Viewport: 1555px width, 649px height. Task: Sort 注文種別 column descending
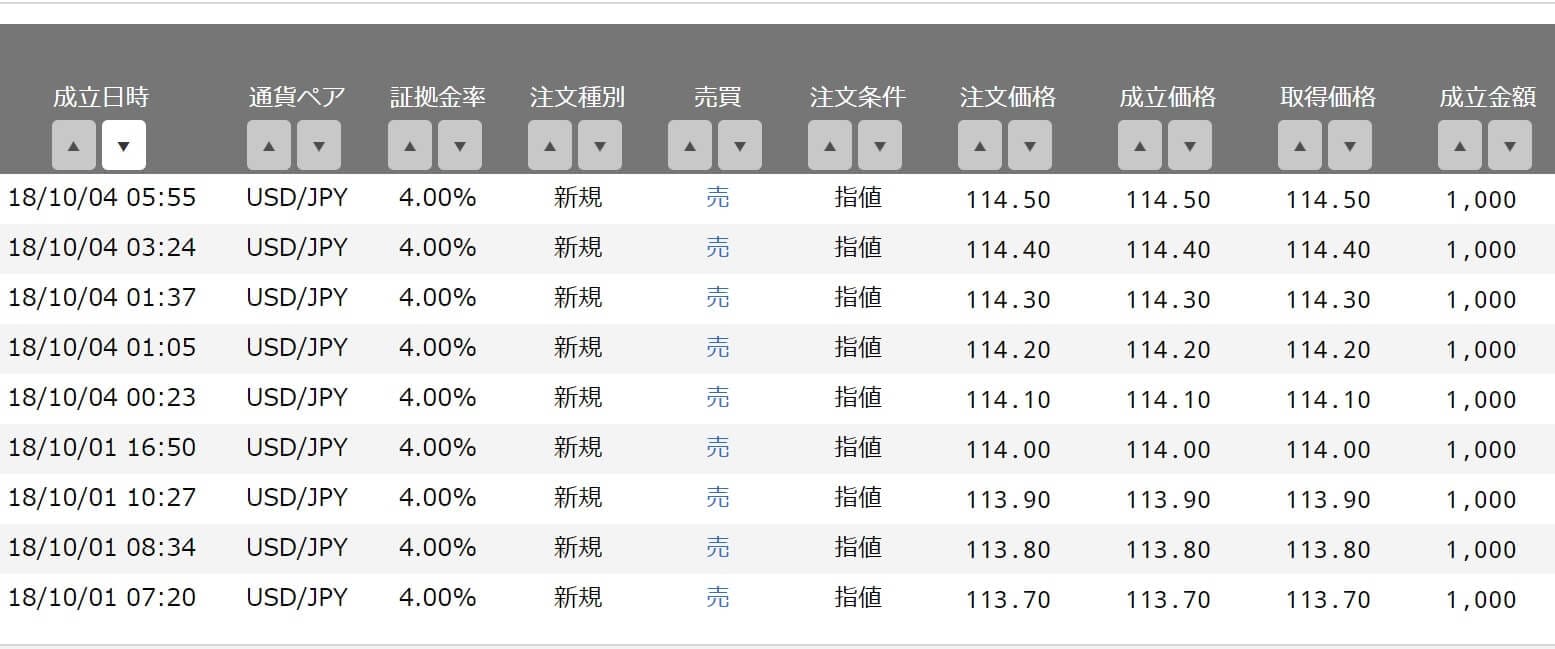tap(600, 145)
